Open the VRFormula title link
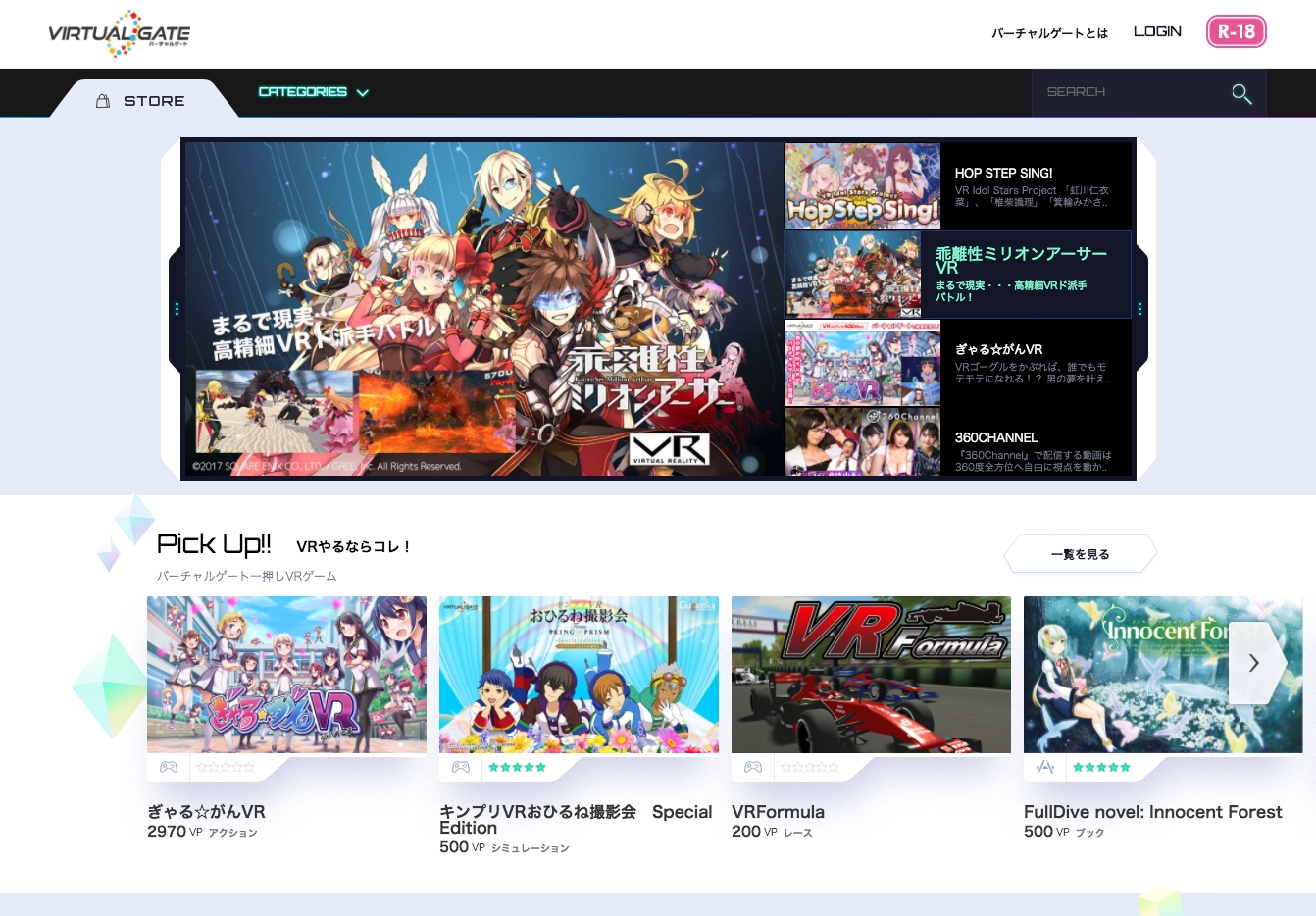 click(778, 812)
